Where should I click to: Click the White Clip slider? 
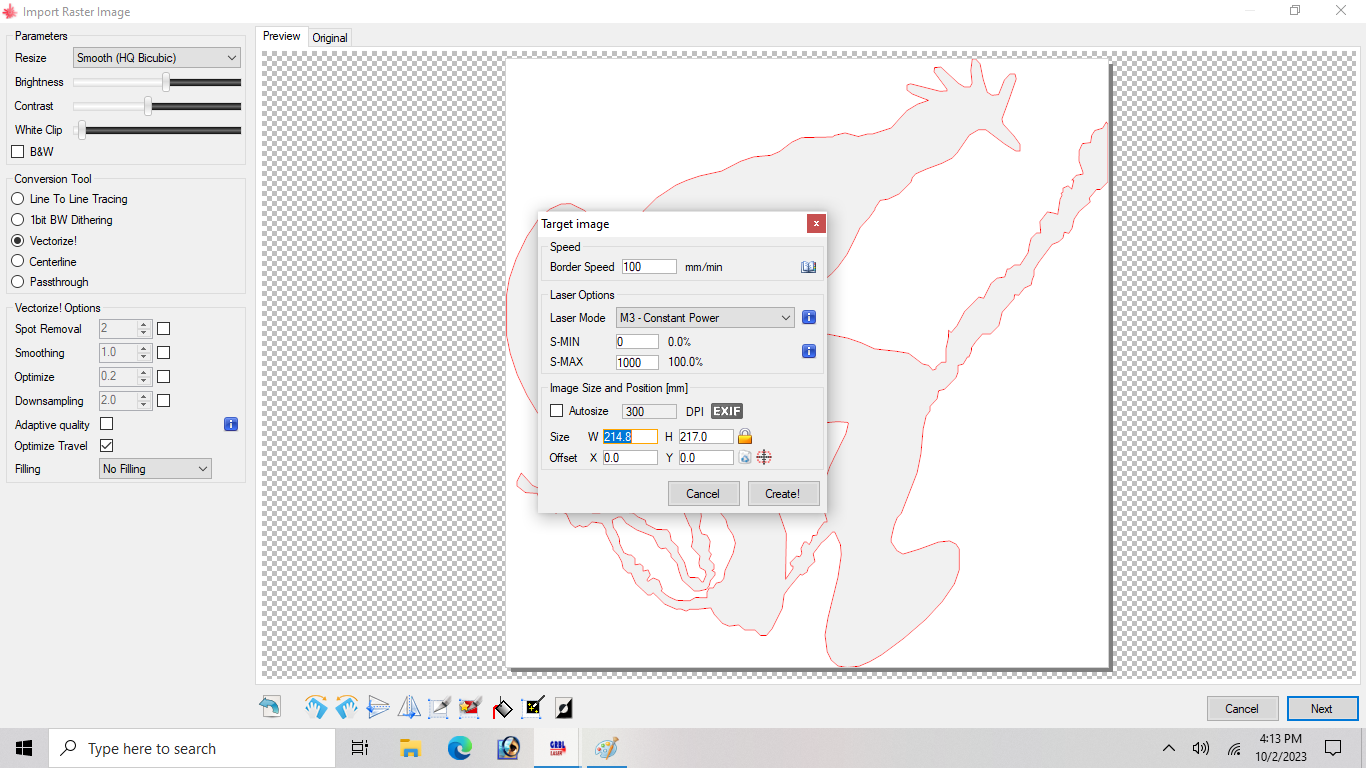point(157,130)
